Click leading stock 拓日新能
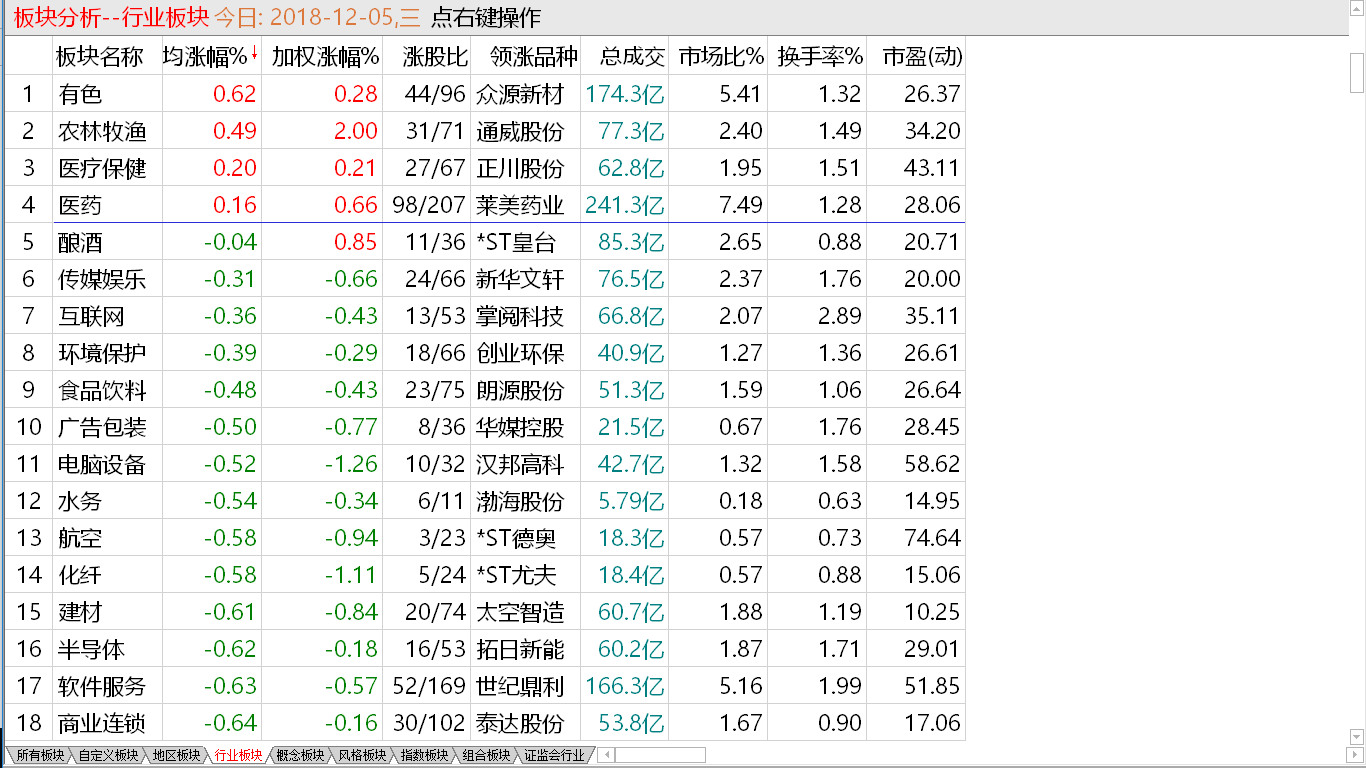 pyautogui.click(x=520, y=649)
